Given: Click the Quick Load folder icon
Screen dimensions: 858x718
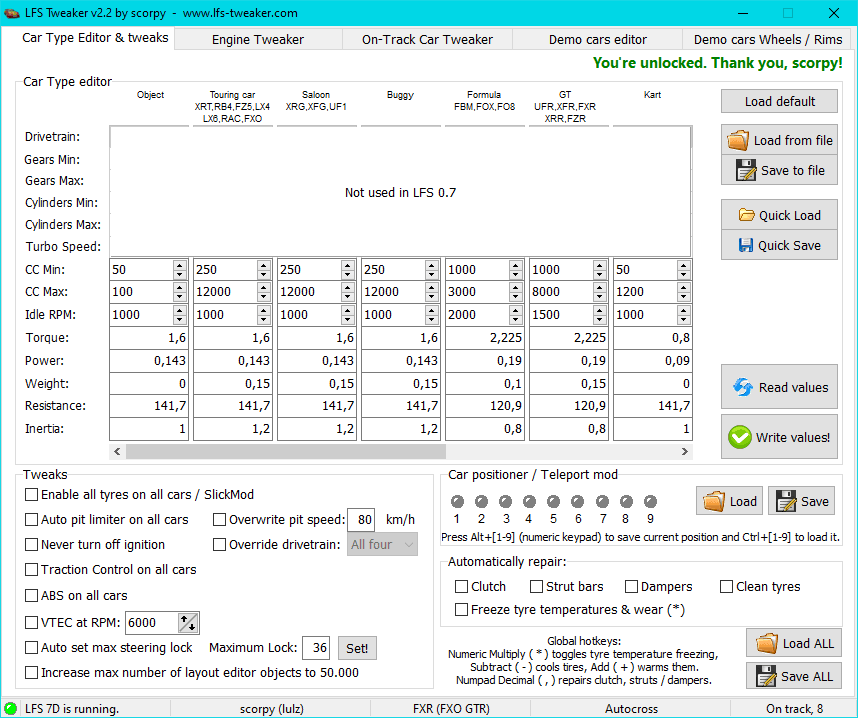Looking at the screenshot, I should click(x=746, y=215).
